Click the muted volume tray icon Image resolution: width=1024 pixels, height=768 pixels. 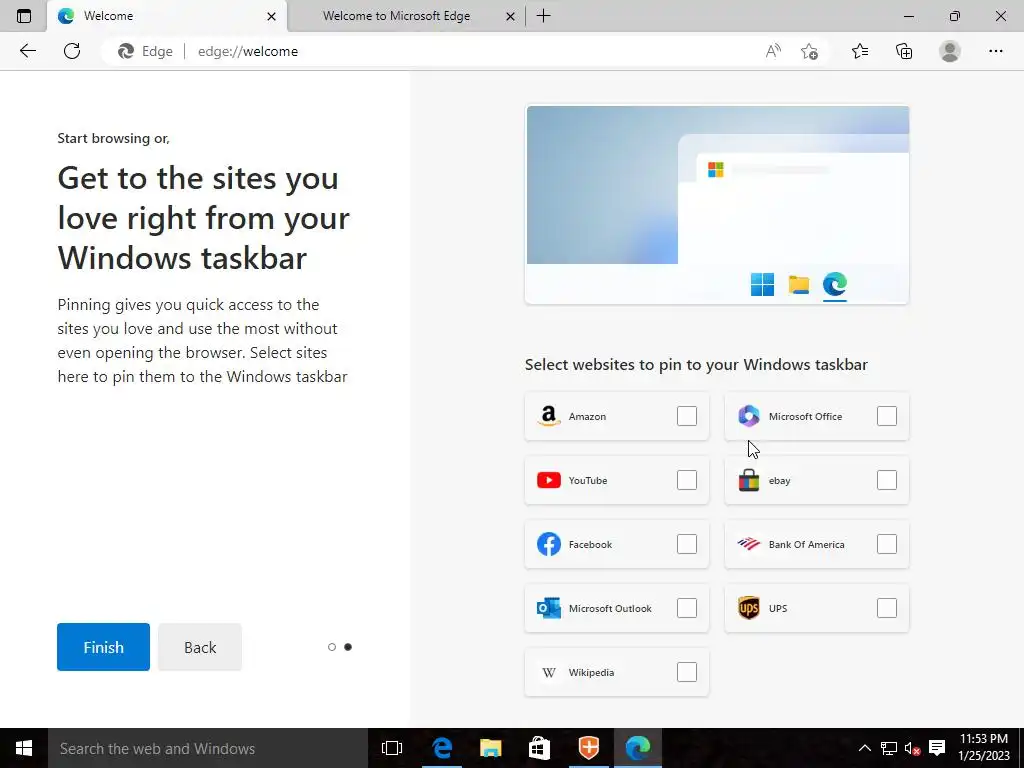912,748
